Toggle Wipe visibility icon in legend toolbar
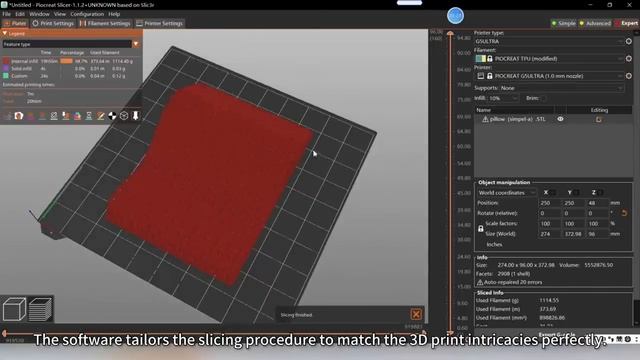Image resolution: width=640 pixels, height=360 pixels. pyautogui.click(x=19, y=116)
